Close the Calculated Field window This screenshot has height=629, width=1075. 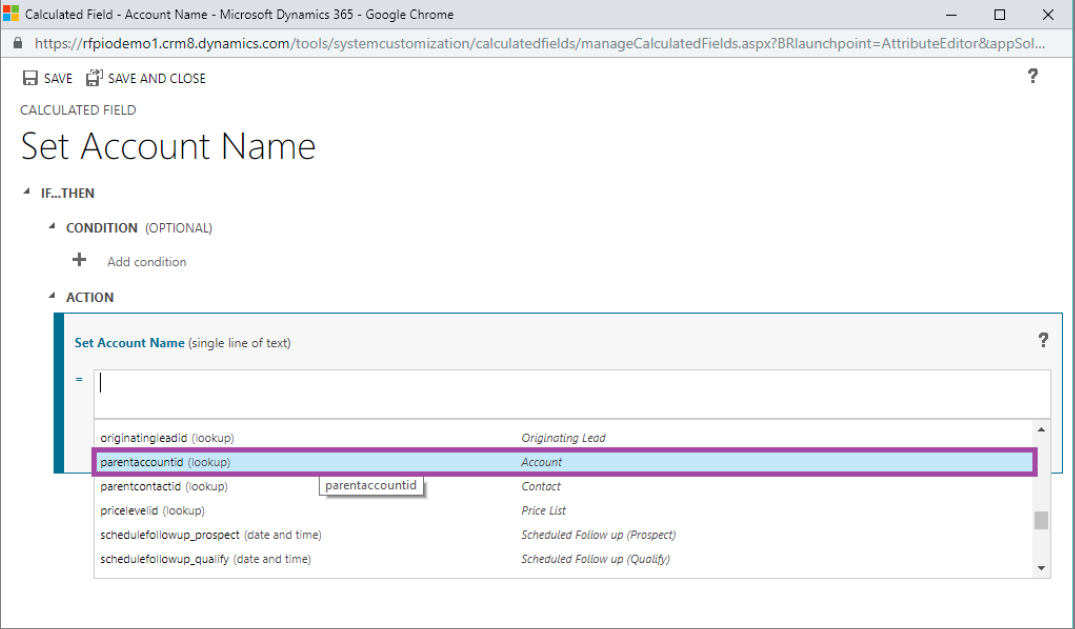(x=1048, y=14)
